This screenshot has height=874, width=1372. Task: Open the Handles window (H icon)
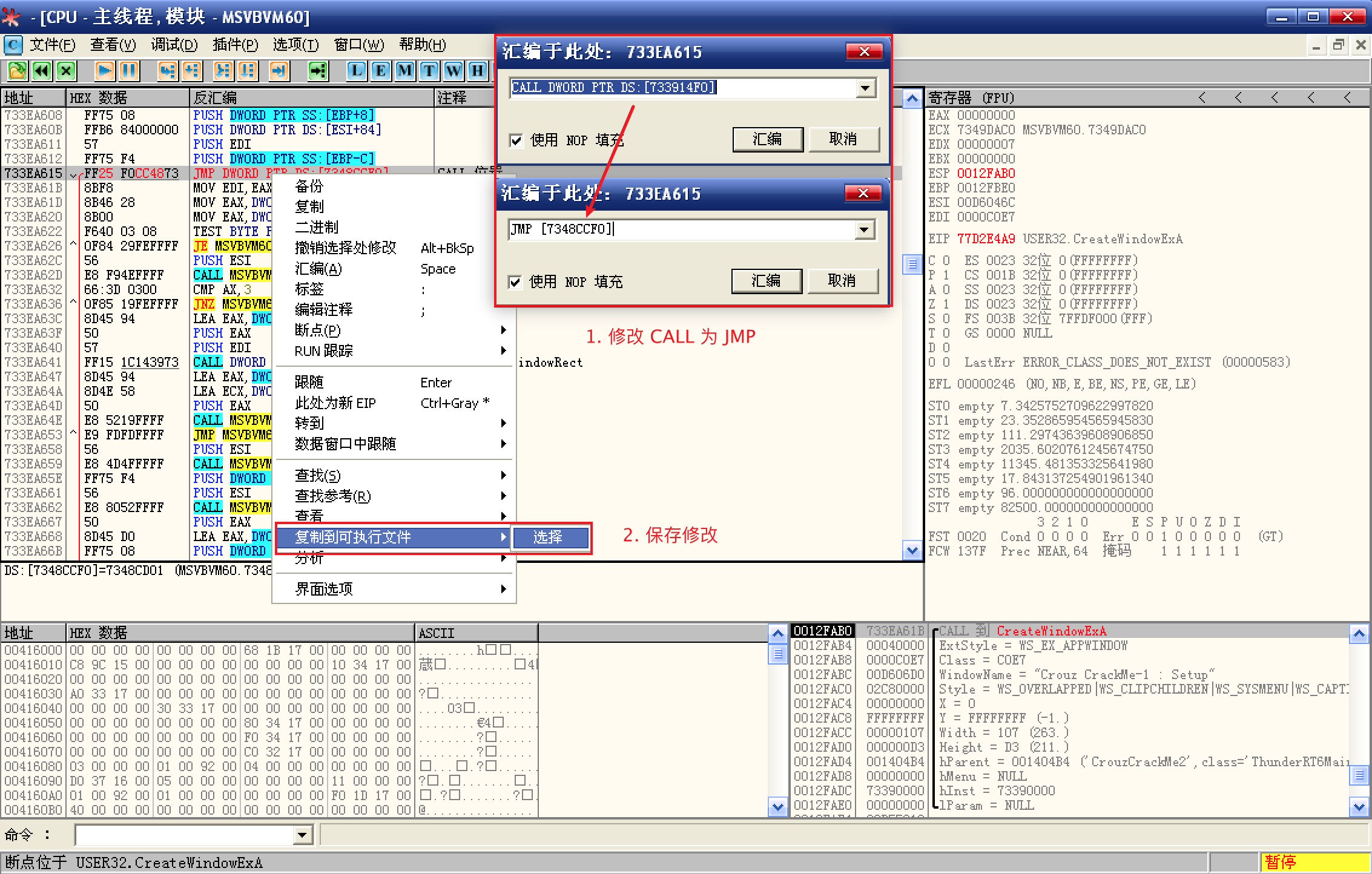click(x=477, y=71)
